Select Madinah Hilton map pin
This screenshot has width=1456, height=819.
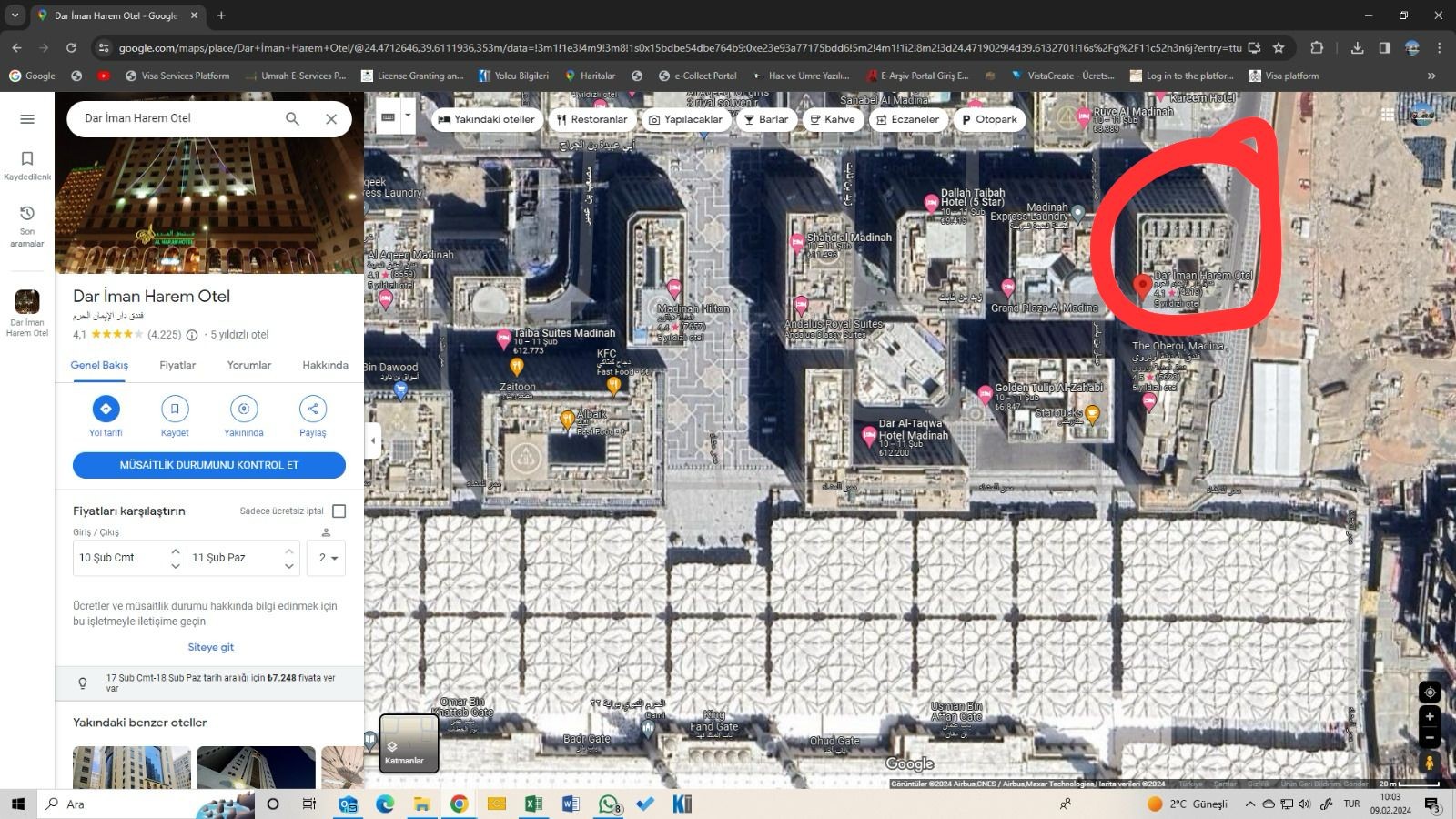(674, 289)
